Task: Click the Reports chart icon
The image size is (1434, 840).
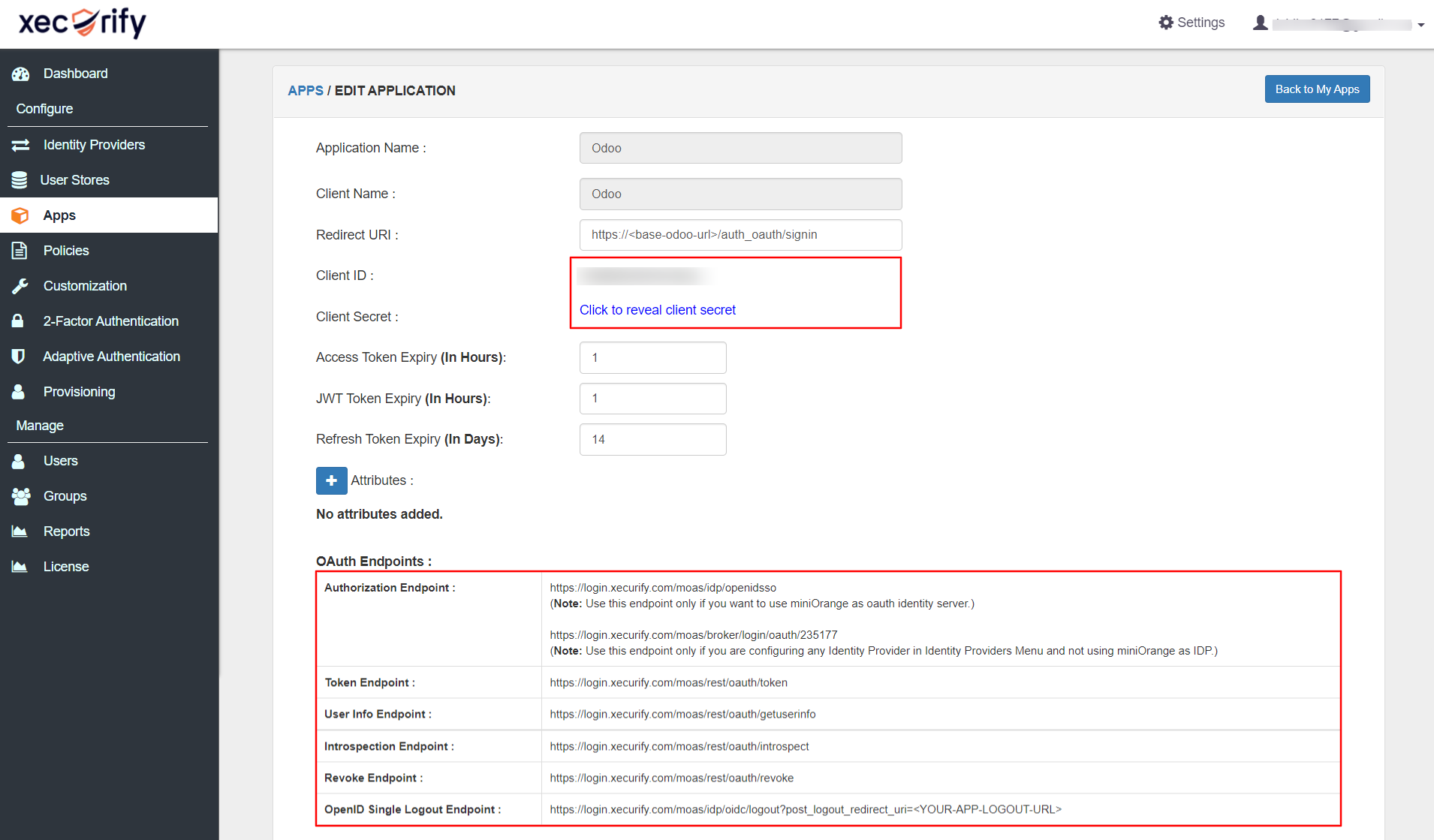Action: pos(20,531)
